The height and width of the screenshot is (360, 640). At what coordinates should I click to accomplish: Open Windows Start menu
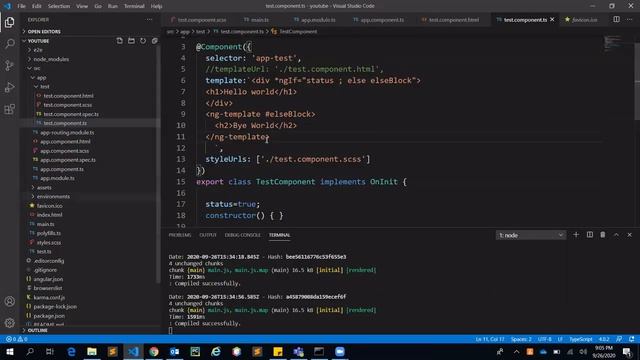(x=9, y=351)
